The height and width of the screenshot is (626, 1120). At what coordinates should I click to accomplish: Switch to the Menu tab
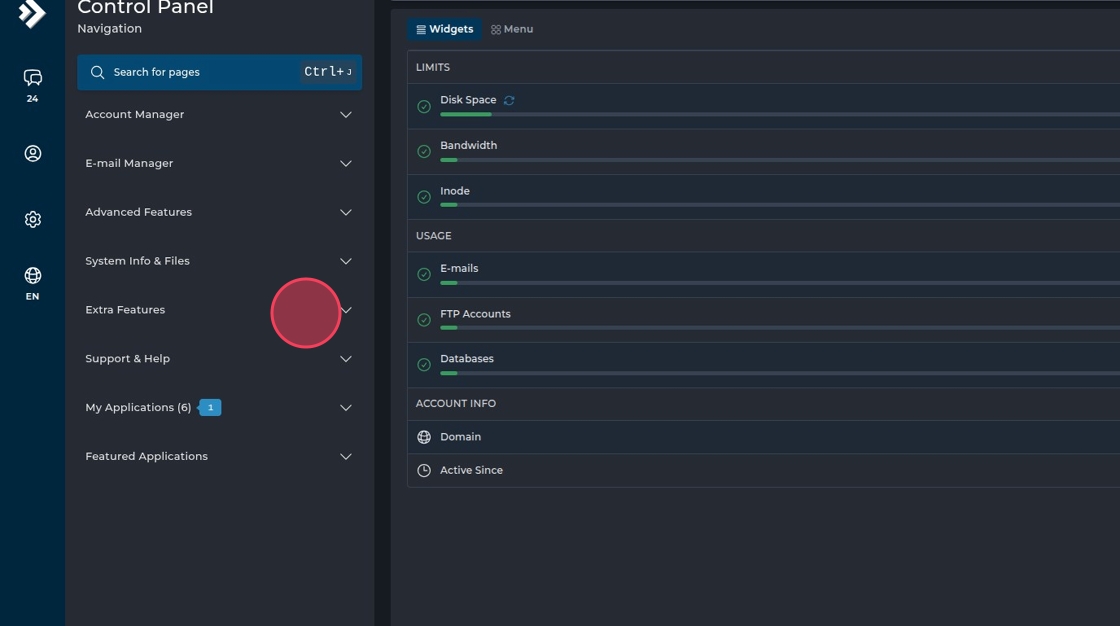[x=512, y=30]
